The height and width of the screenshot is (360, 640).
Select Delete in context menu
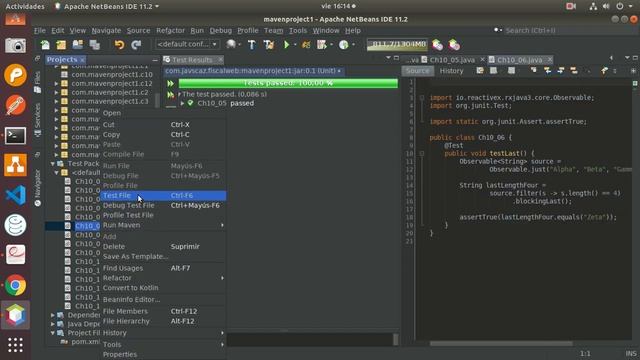(x=163, y=247)
